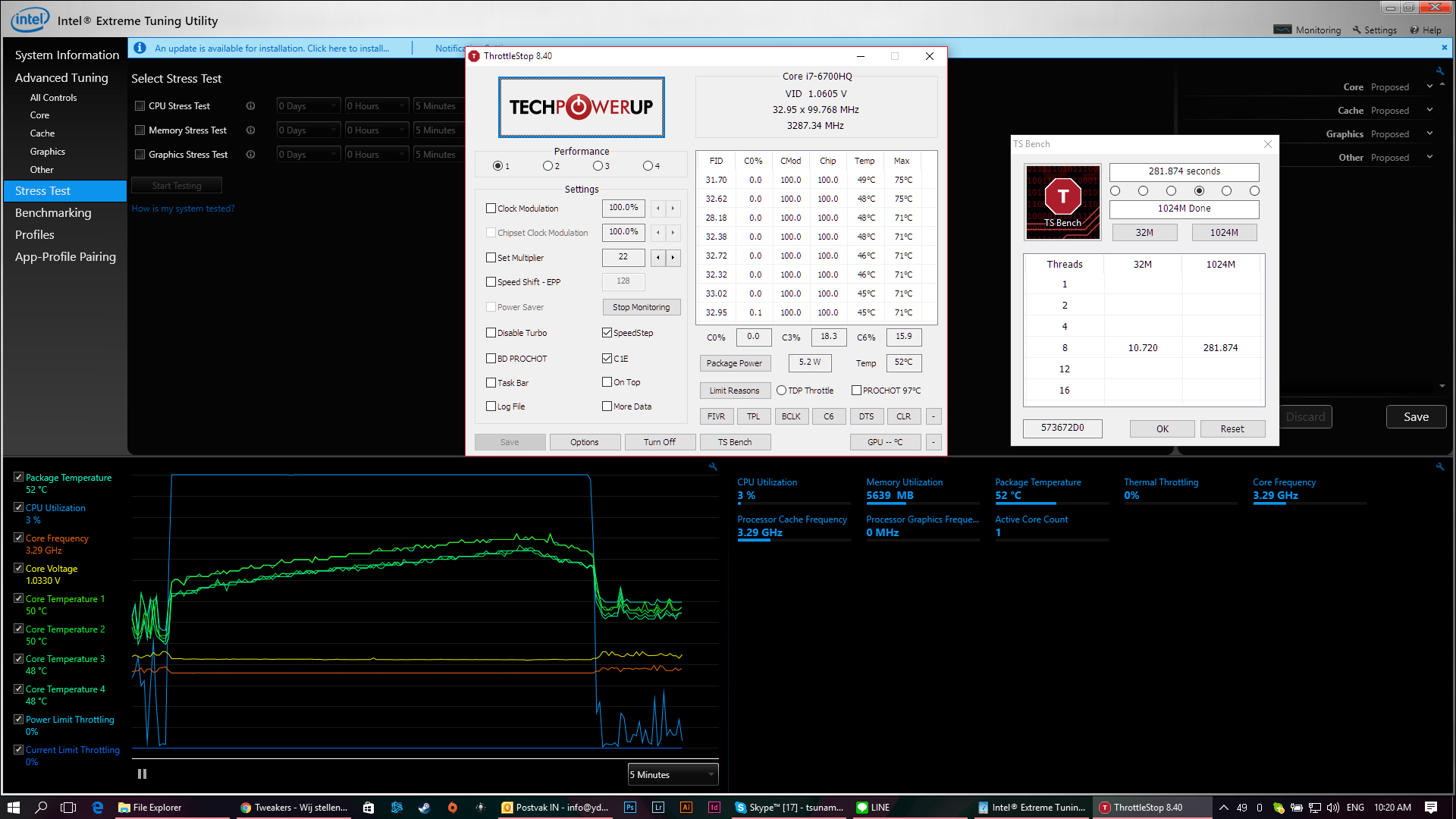The height and width of the screenshot is (819, 1456).
Task: Click OK in TS Bench window
Action: pyautogui.click(x=1163, y=429)
